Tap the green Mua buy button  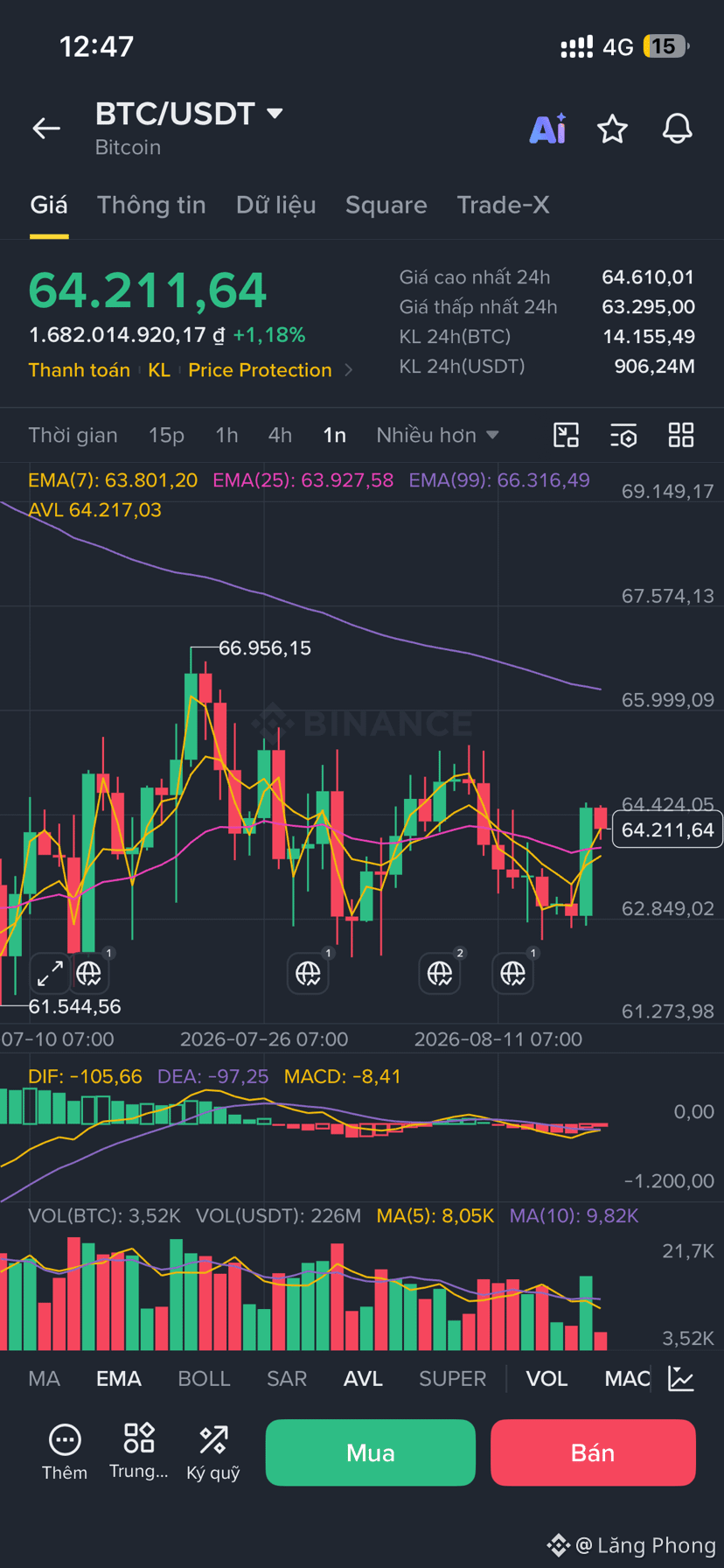(371, 1452)
